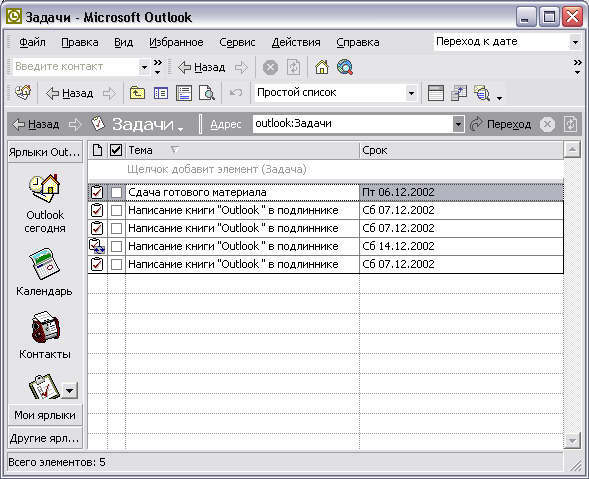Open the Действия menu
This screenshot has height=479, width=589.
coord(296,42)
